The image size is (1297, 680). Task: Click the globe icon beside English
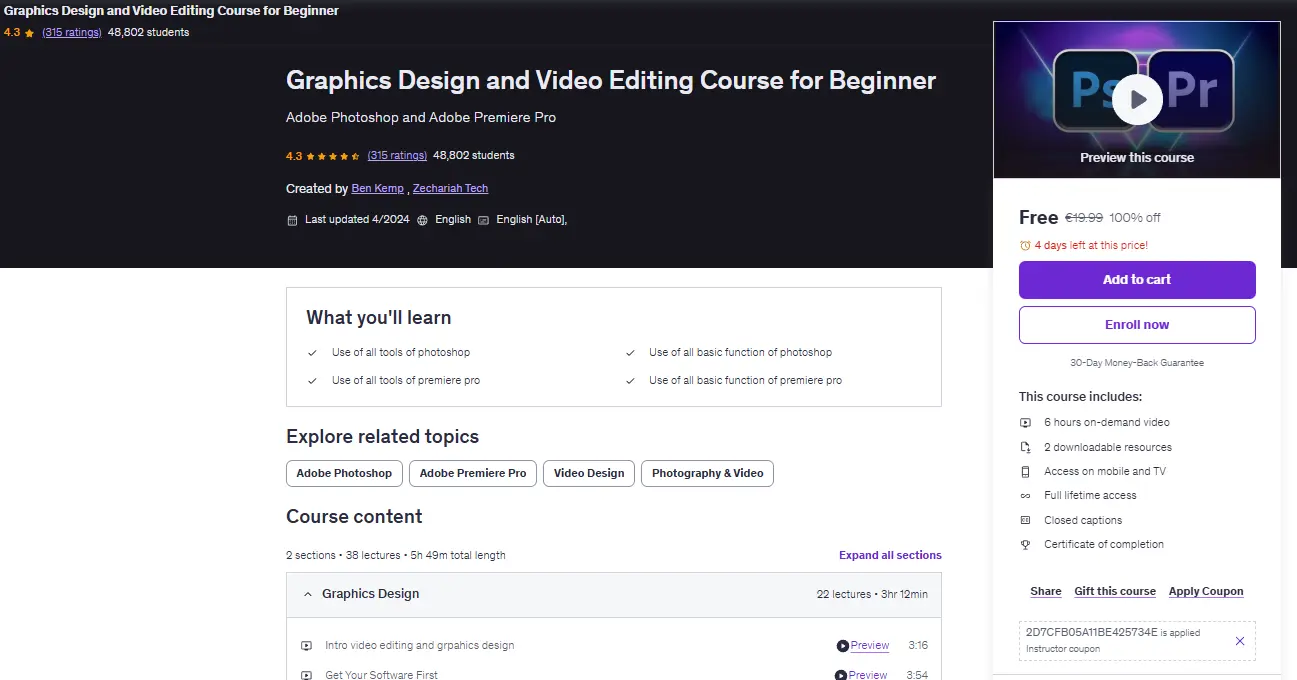423,220
